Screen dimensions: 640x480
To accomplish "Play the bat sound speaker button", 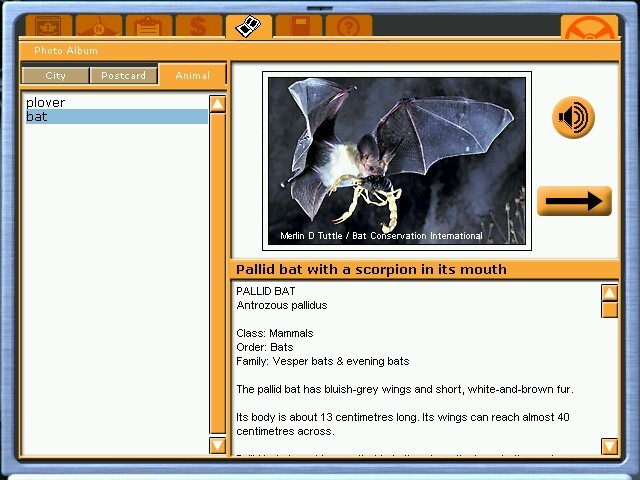I will [x=573, y=118].
